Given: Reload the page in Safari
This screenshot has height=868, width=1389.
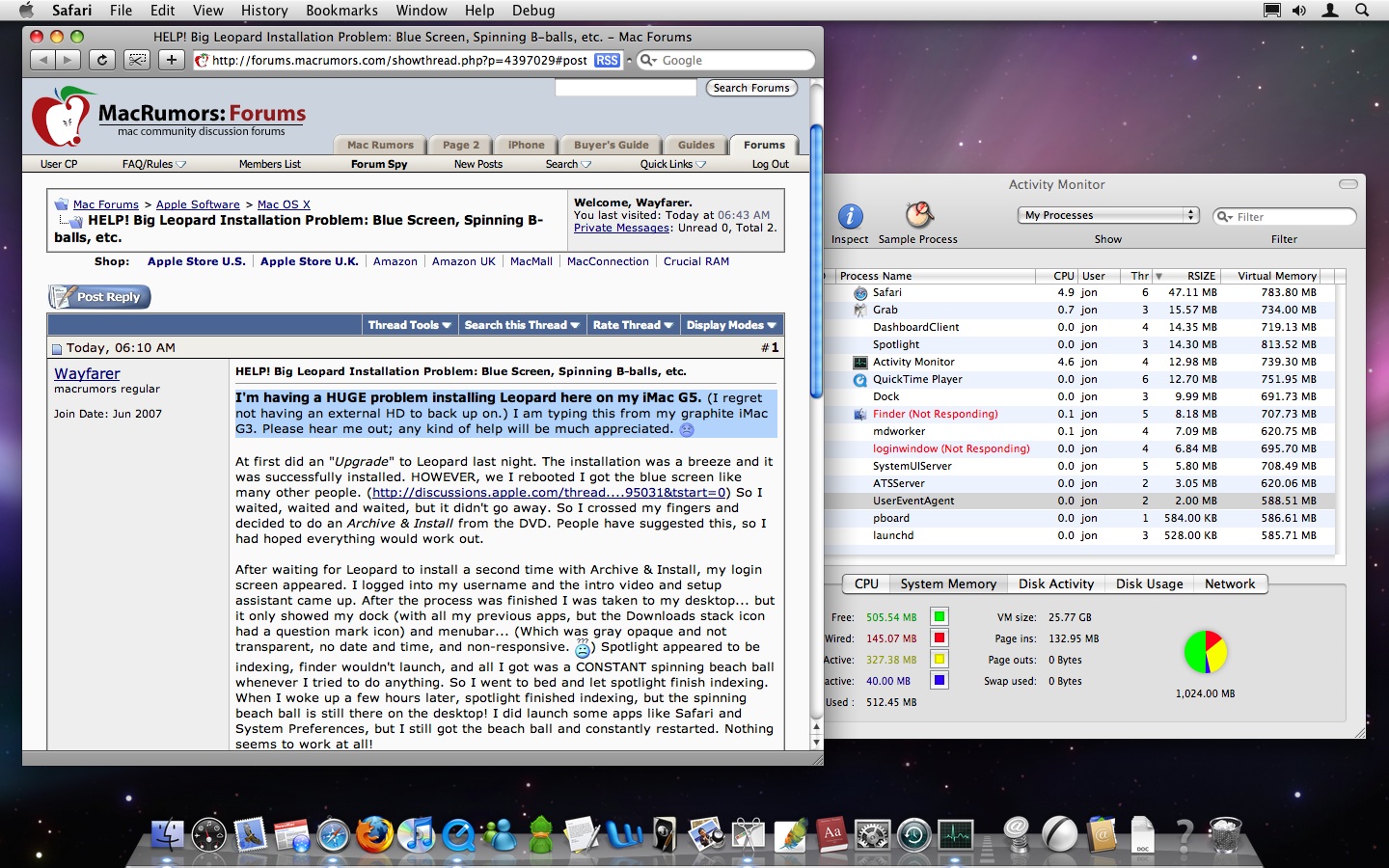Looking at the screenshot, I should pyautogui.click(x=102, y=60).
